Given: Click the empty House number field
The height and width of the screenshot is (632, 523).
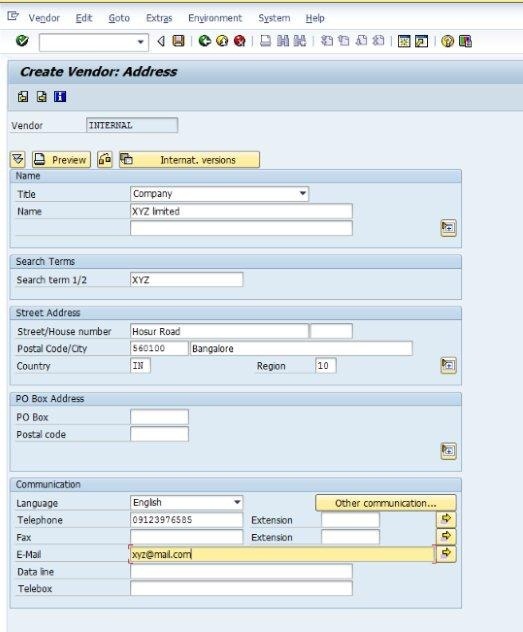Looking at the screenshot, I should click(x=332, y=331).
